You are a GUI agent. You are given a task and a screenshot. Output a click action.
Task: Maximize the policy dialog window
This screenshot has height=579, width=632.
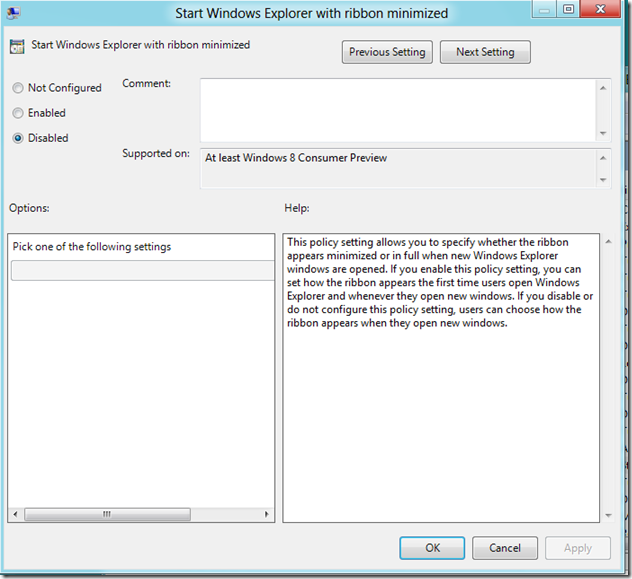click(568, 9)
